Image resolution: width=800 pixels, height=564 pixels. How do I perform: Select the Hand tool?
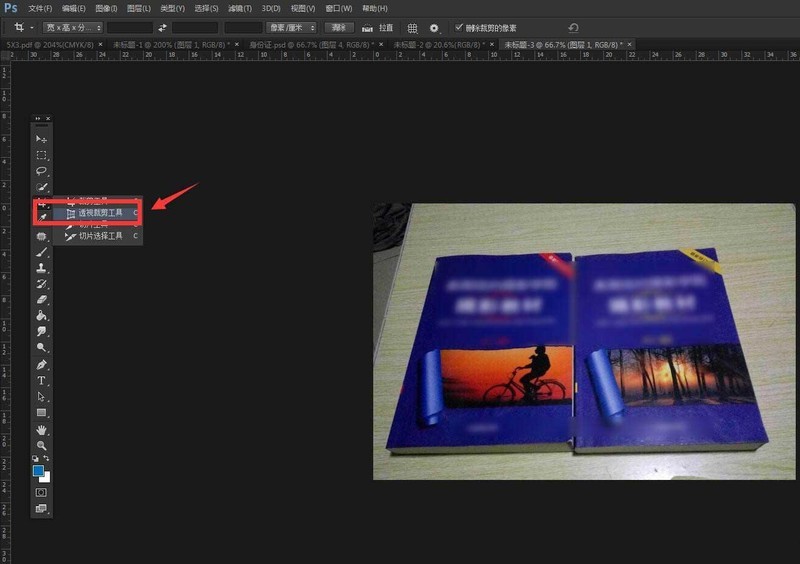click(41, 430)
